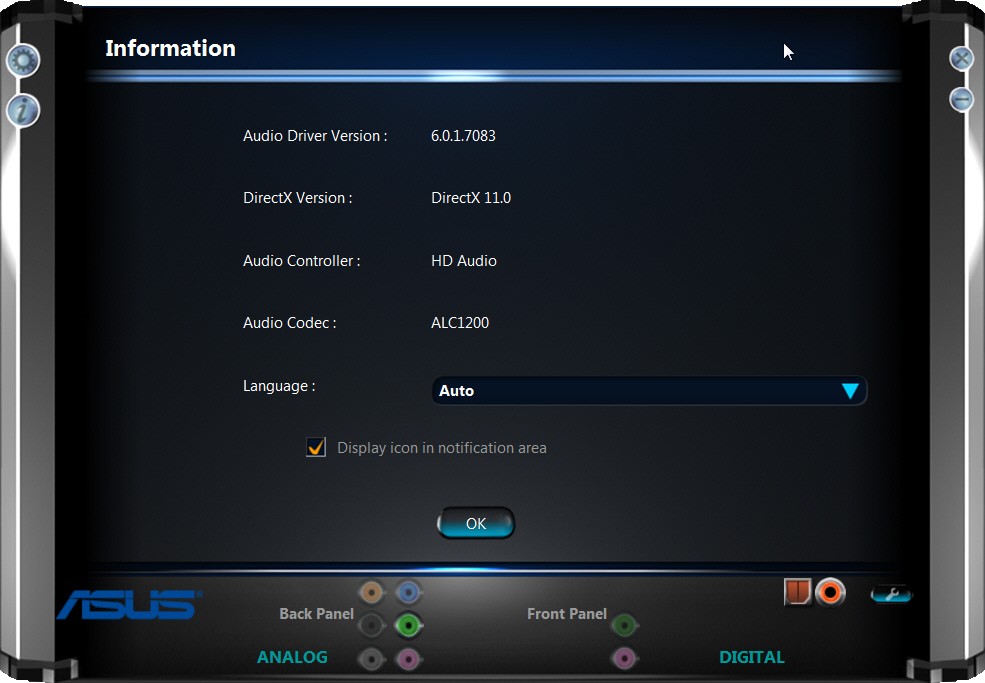The image size is (985, 683).
Task: Open connector settings wrench button
Action: pyautogui.click(x=891, y=593)
